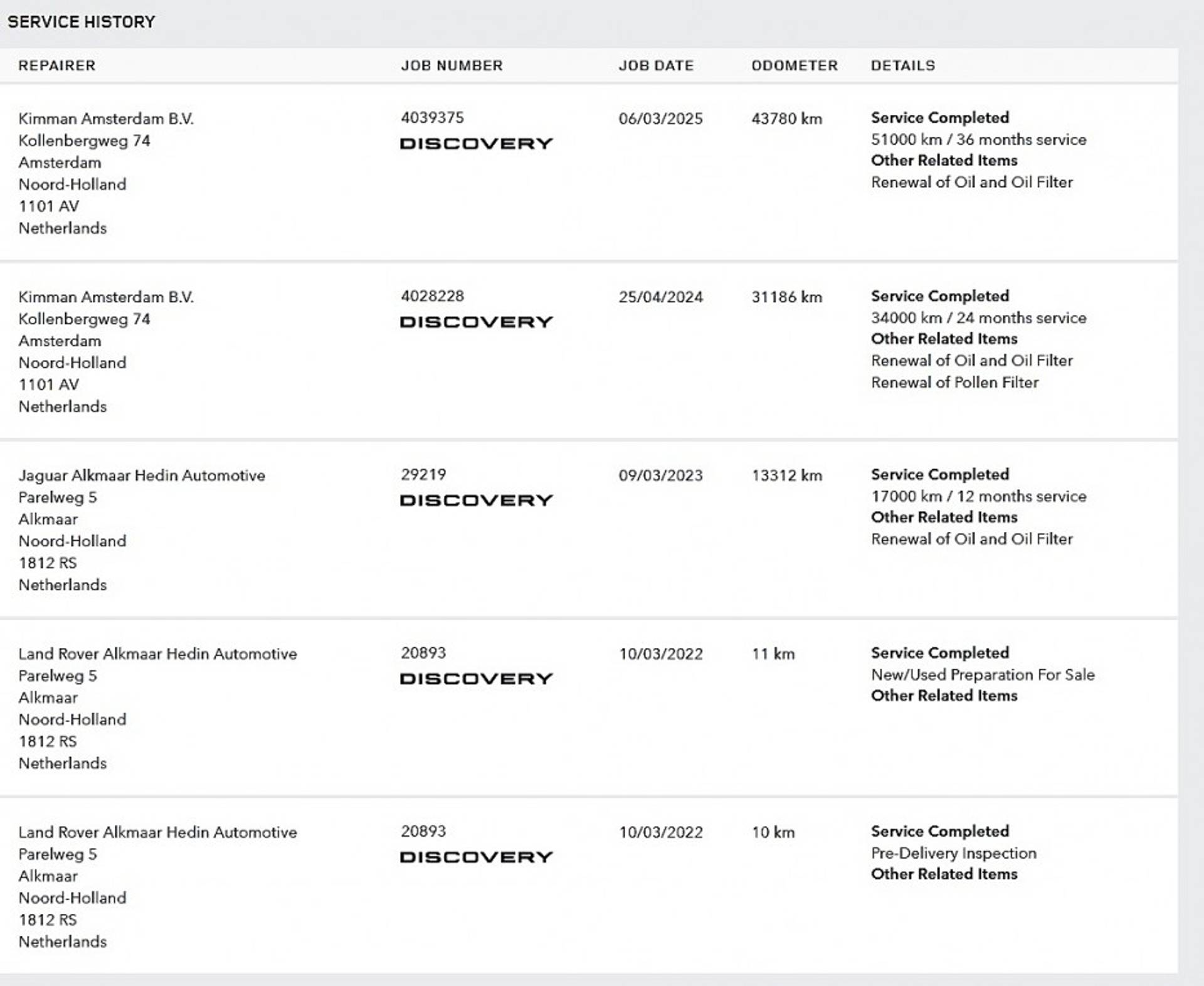The width and height of the screenshot is (1204, 986).
Task: Click "New/Used Preparation For Sale" text
Action: pos(983,674)
